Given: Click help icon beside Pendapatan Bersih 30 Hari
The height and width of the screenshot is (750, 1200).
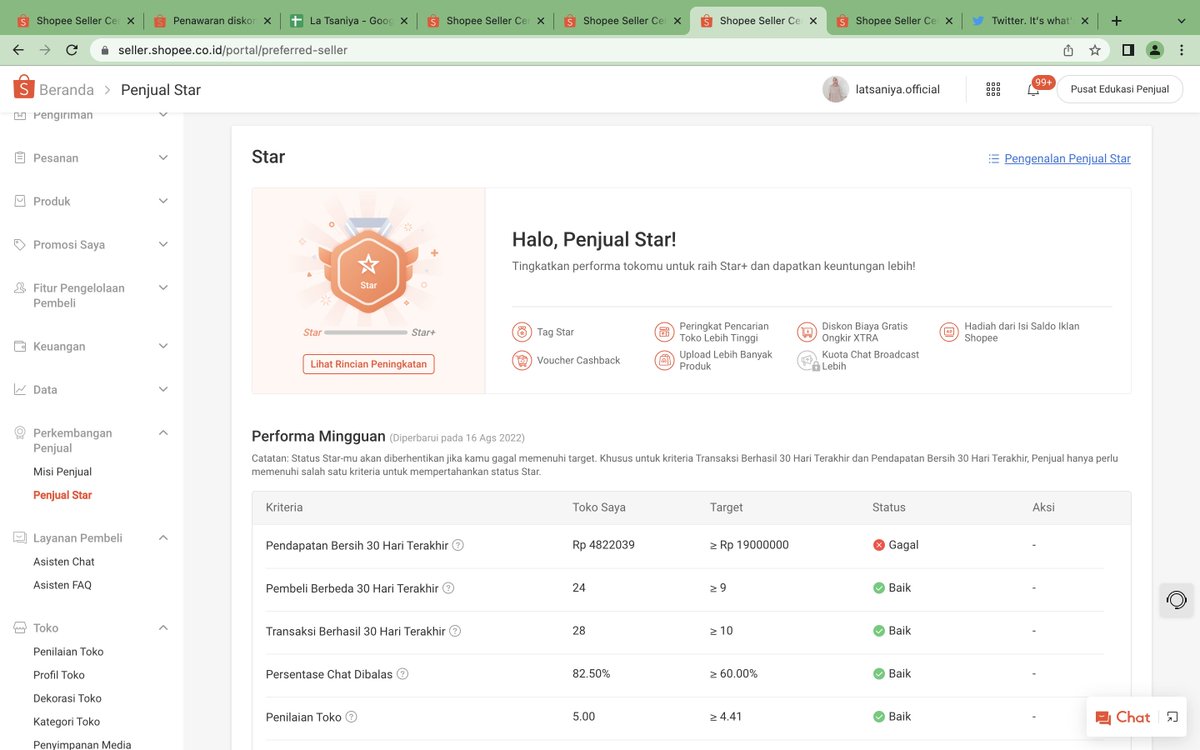Looking at the screenshot, I should click(x=458, y=545).
